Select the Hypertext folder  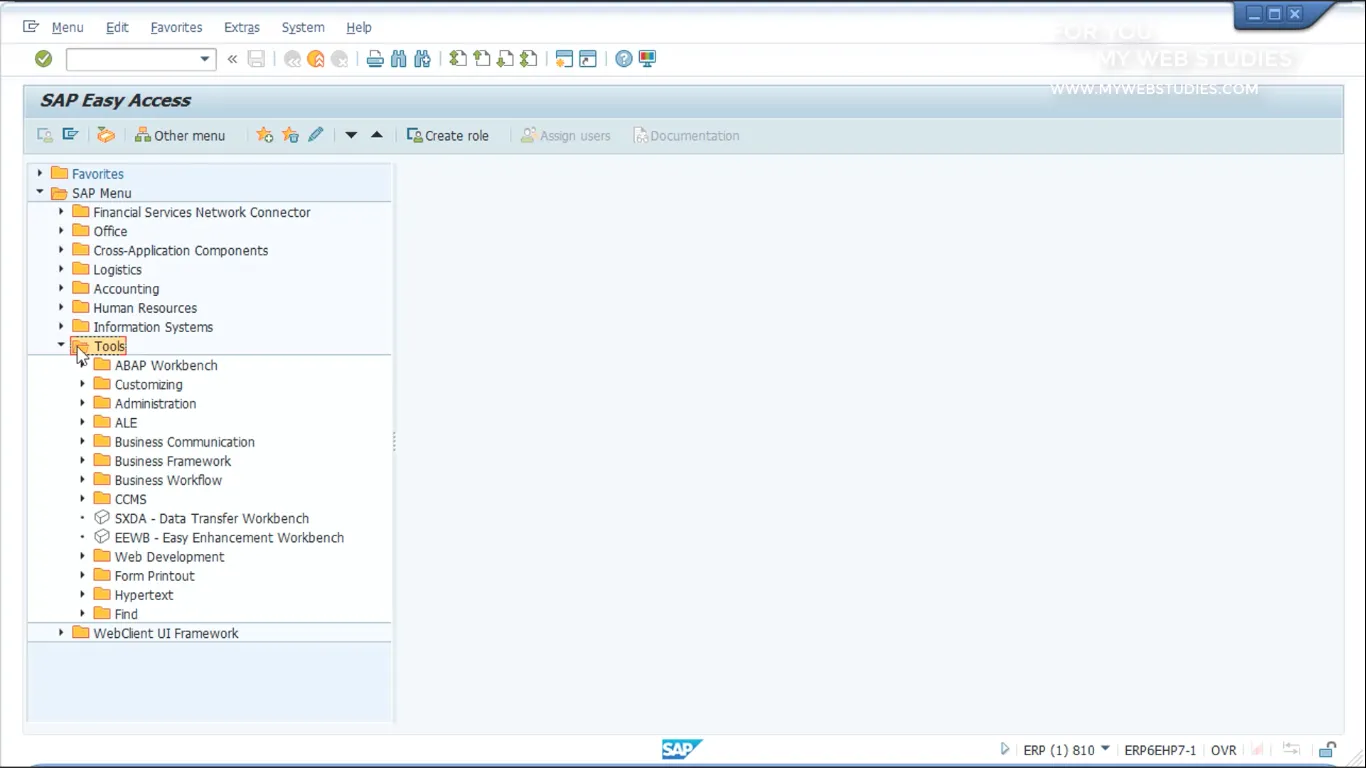[144, 594]
